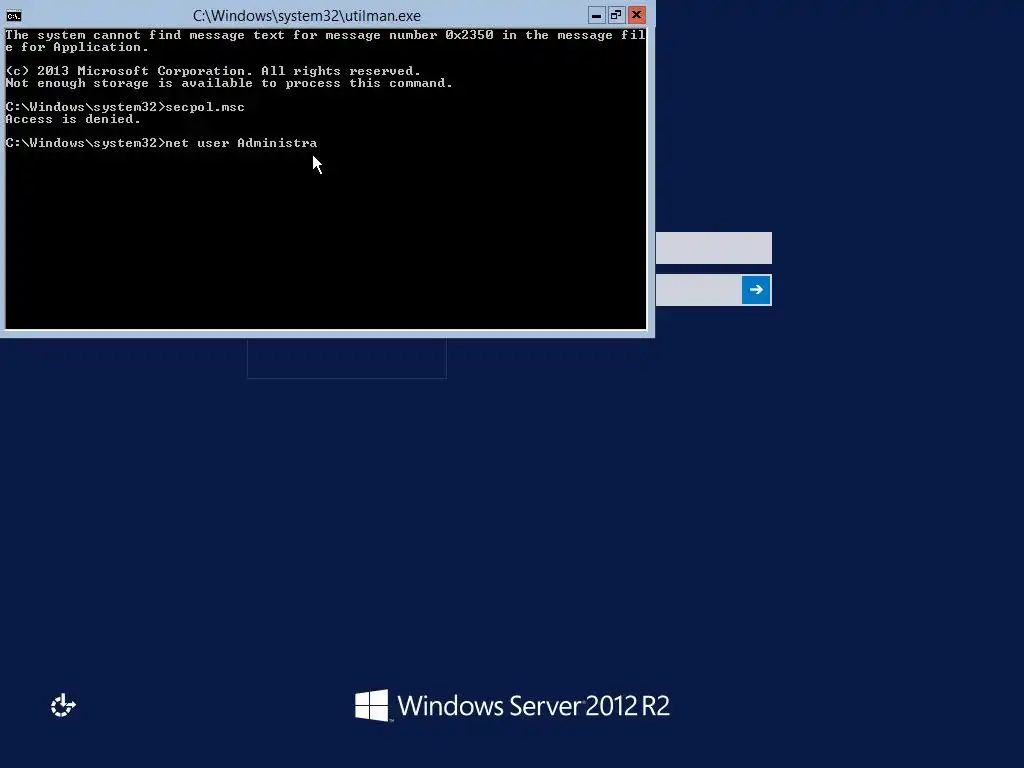Click 'Not enough storage is available' line
The image size is (1024, 768).
click(229, 83)
